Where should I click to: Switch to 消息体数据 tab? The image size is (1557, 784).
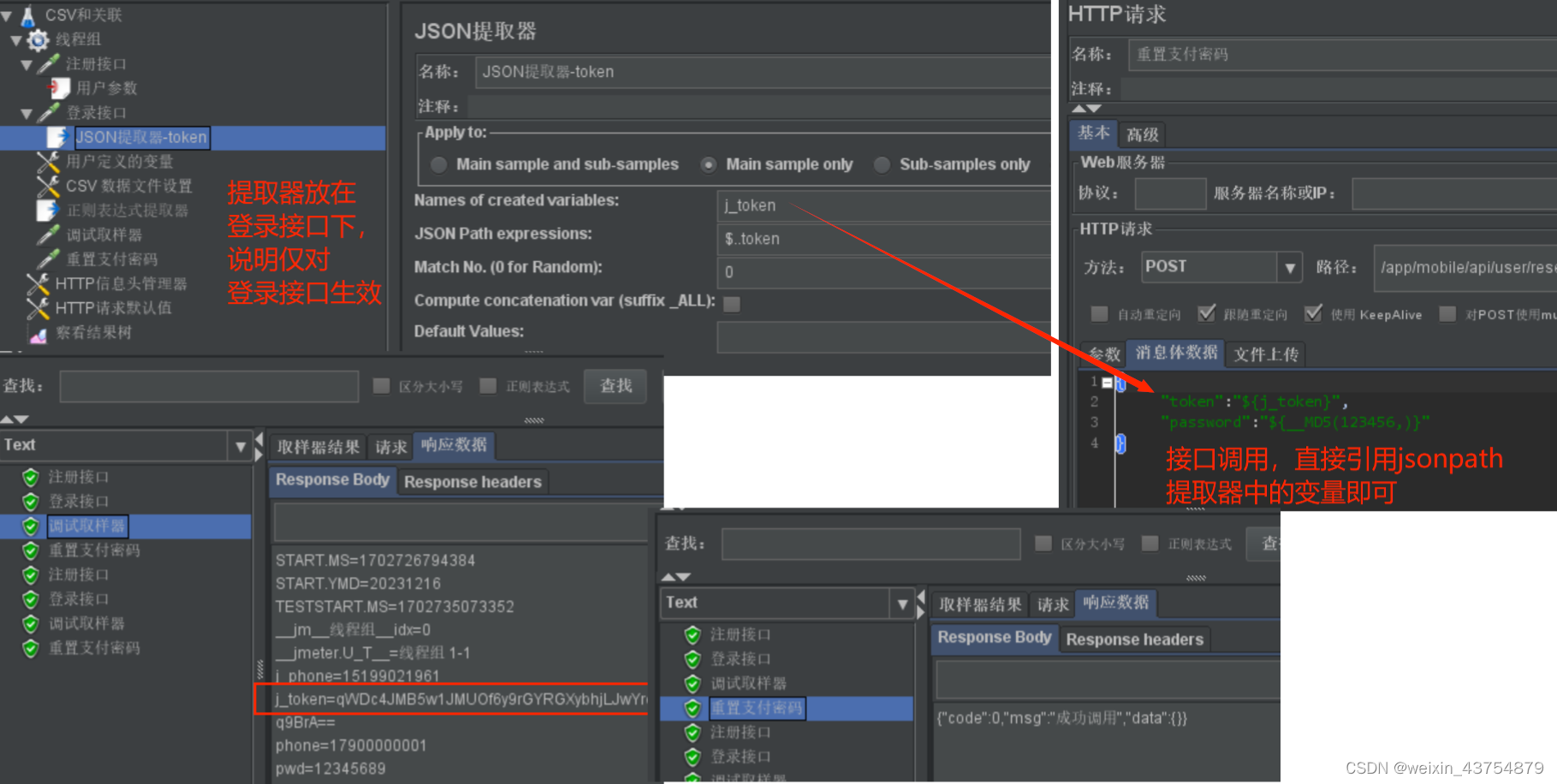pos(1176,353)
